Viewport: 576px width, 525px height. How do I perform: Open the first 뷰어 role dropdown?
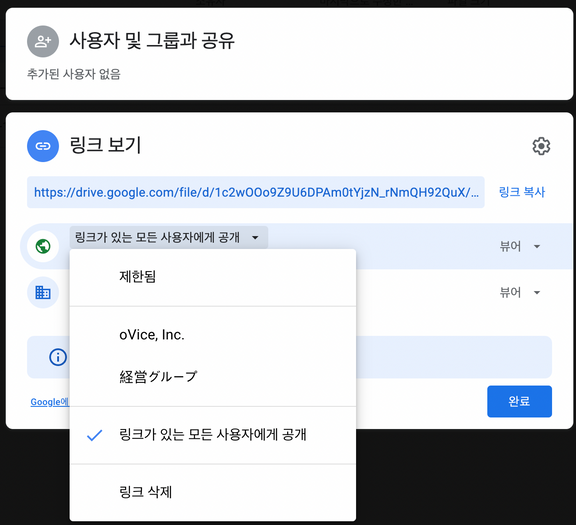pyautogui.click(x=520, y=246)
